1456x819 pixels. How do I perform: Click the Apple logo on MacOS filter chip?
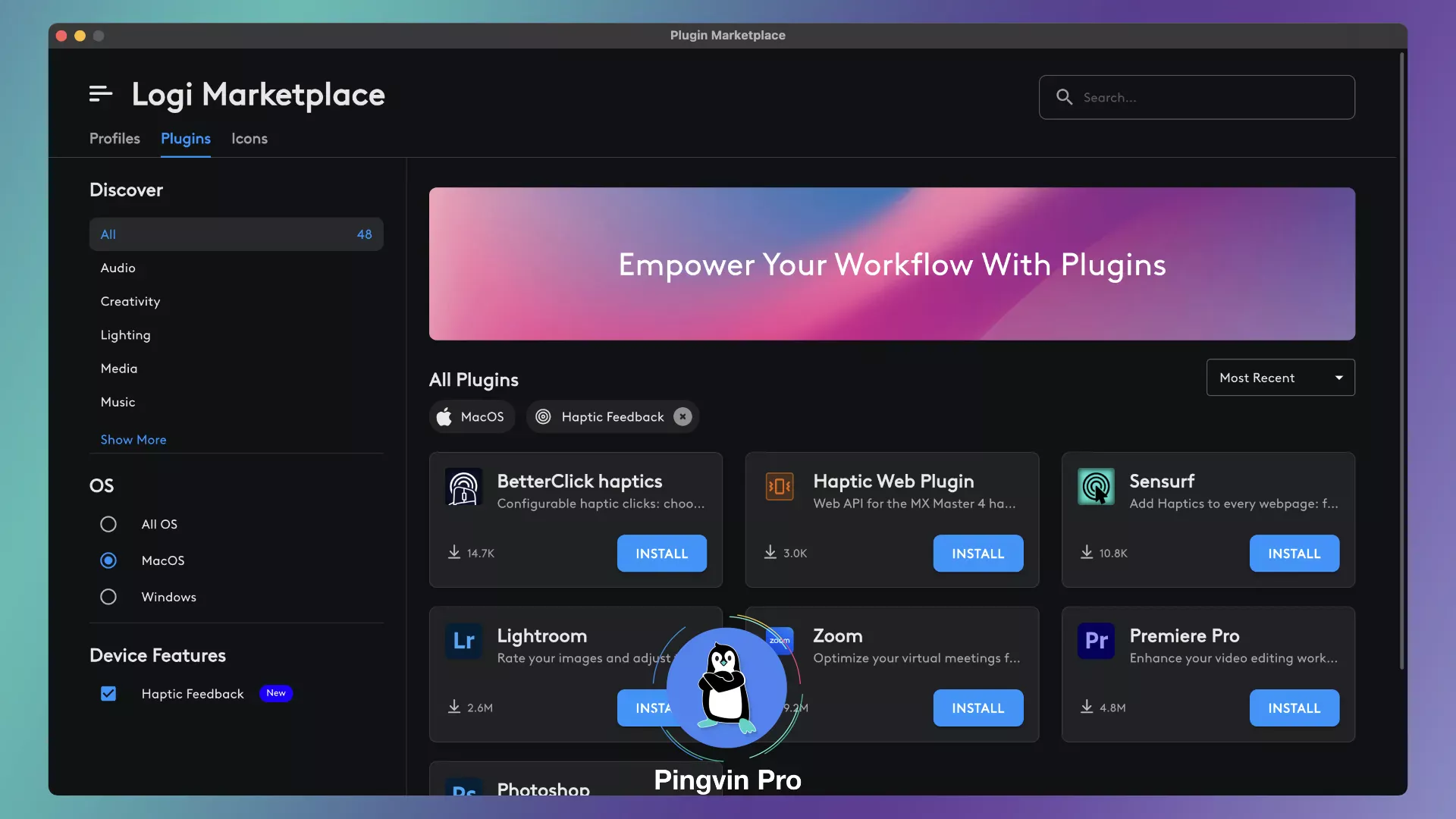click(444, 416)
